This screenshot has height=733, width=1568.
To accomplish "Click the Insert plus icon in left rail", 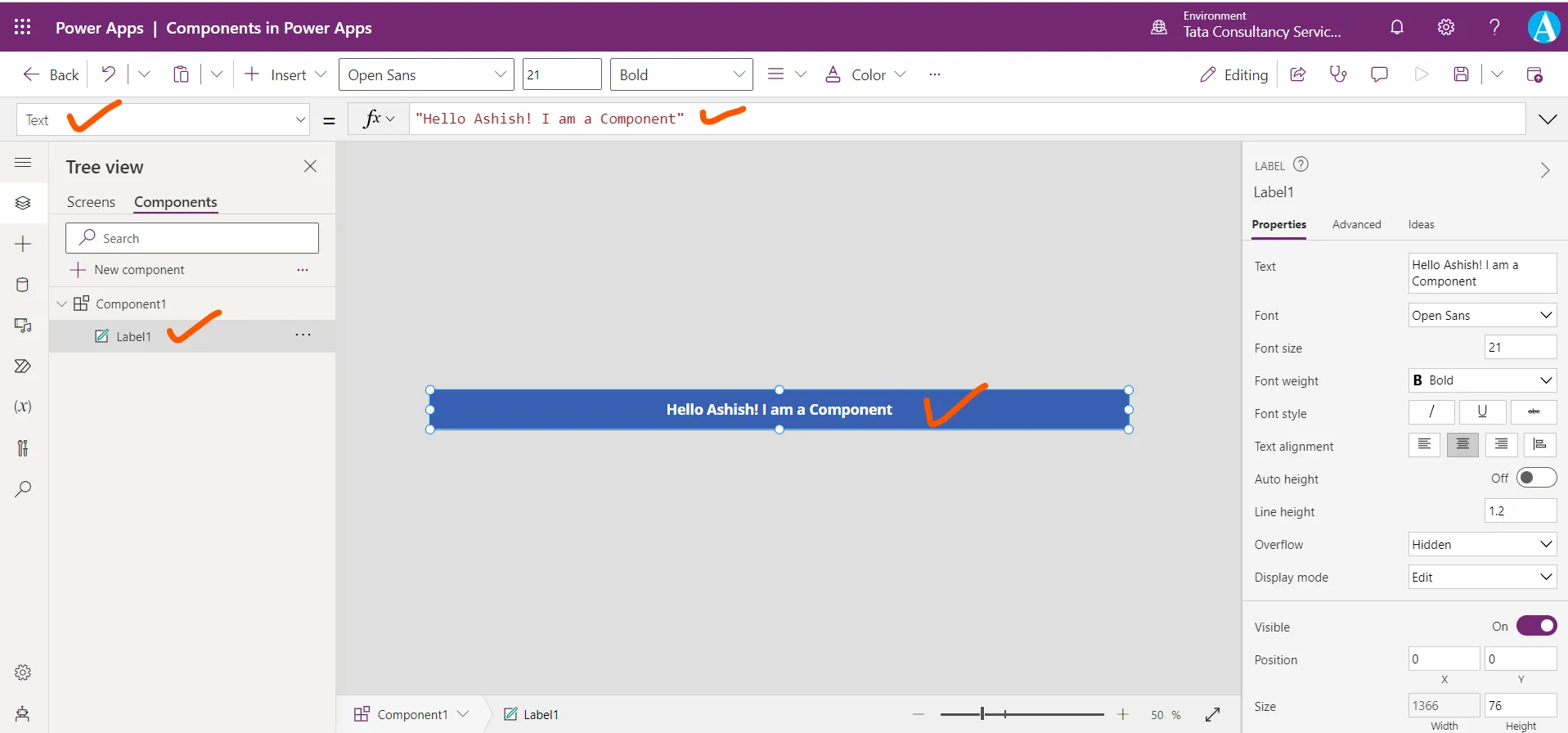I will (23, 244).
